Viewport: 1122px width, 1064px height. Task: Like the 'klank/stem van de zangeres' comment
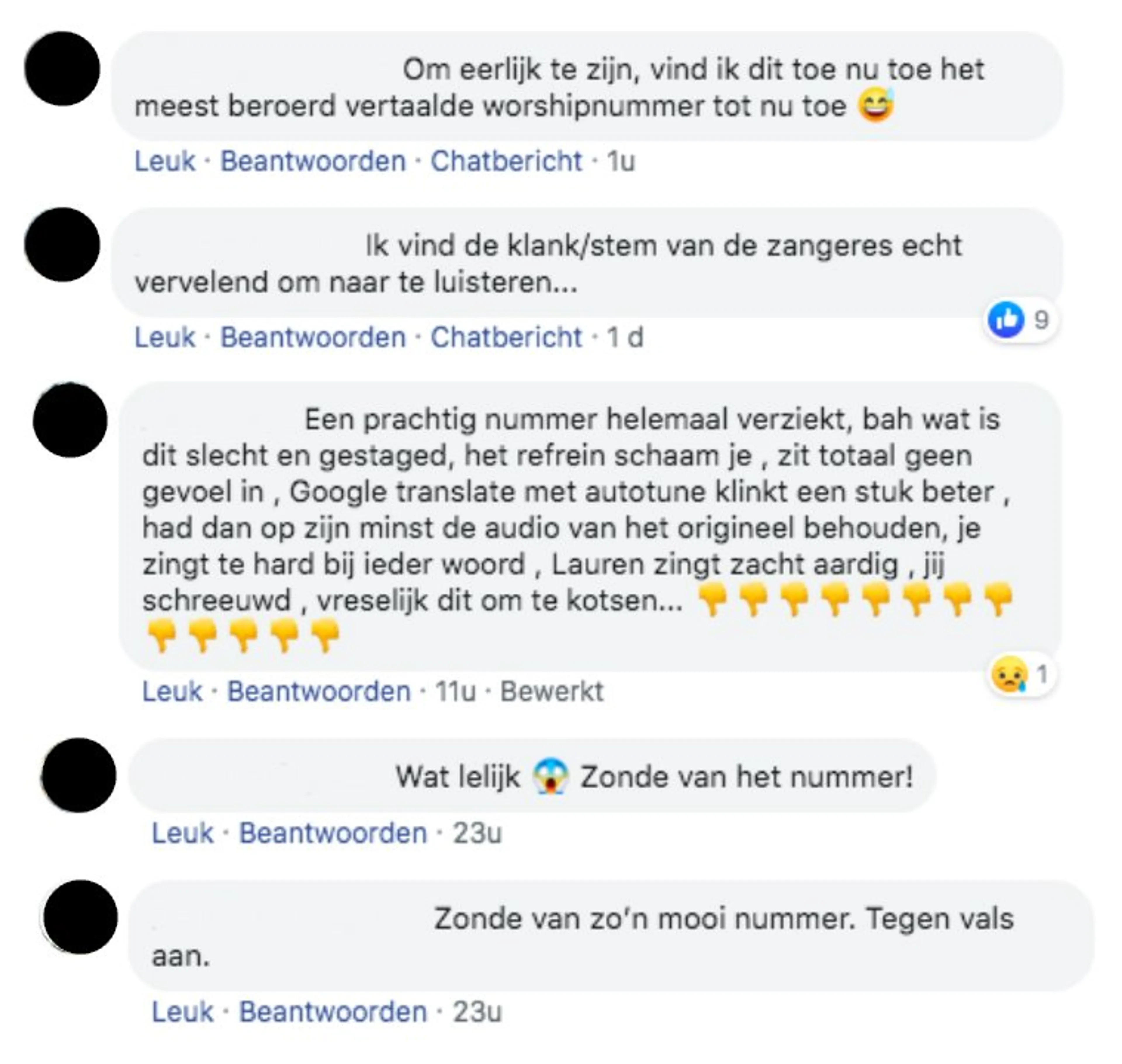coord(165,337)
